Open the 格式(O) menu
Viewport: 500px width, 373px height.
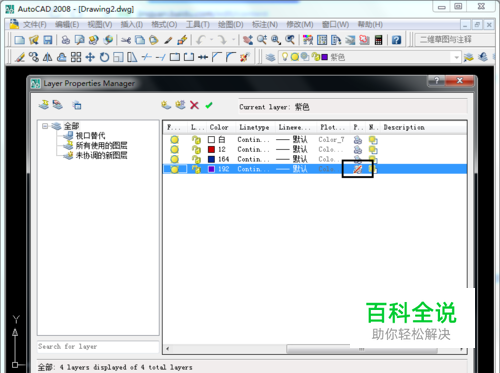(164, 25)
